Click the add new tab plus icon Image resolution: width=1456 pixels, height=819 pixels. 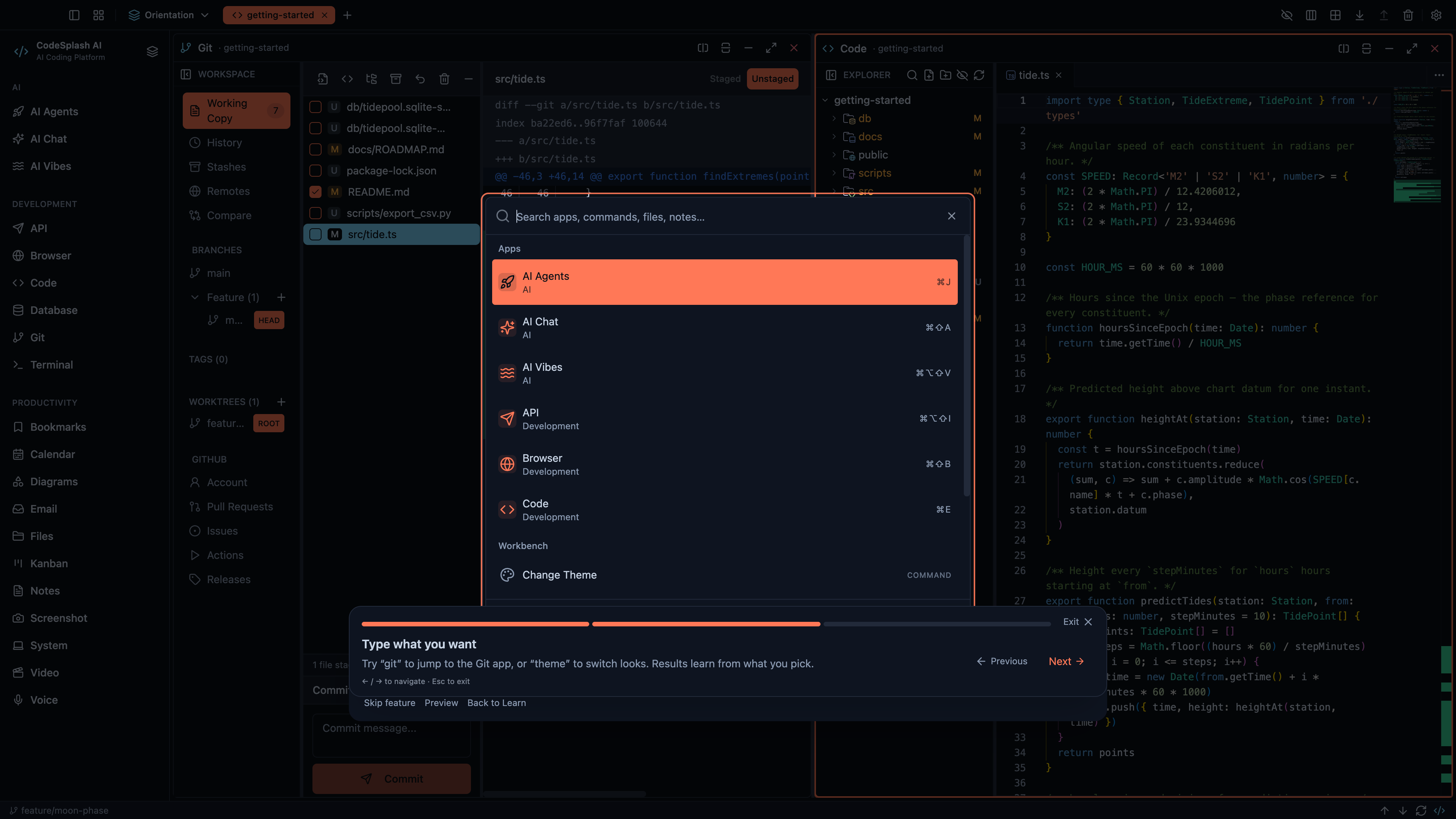coord(347,15)
